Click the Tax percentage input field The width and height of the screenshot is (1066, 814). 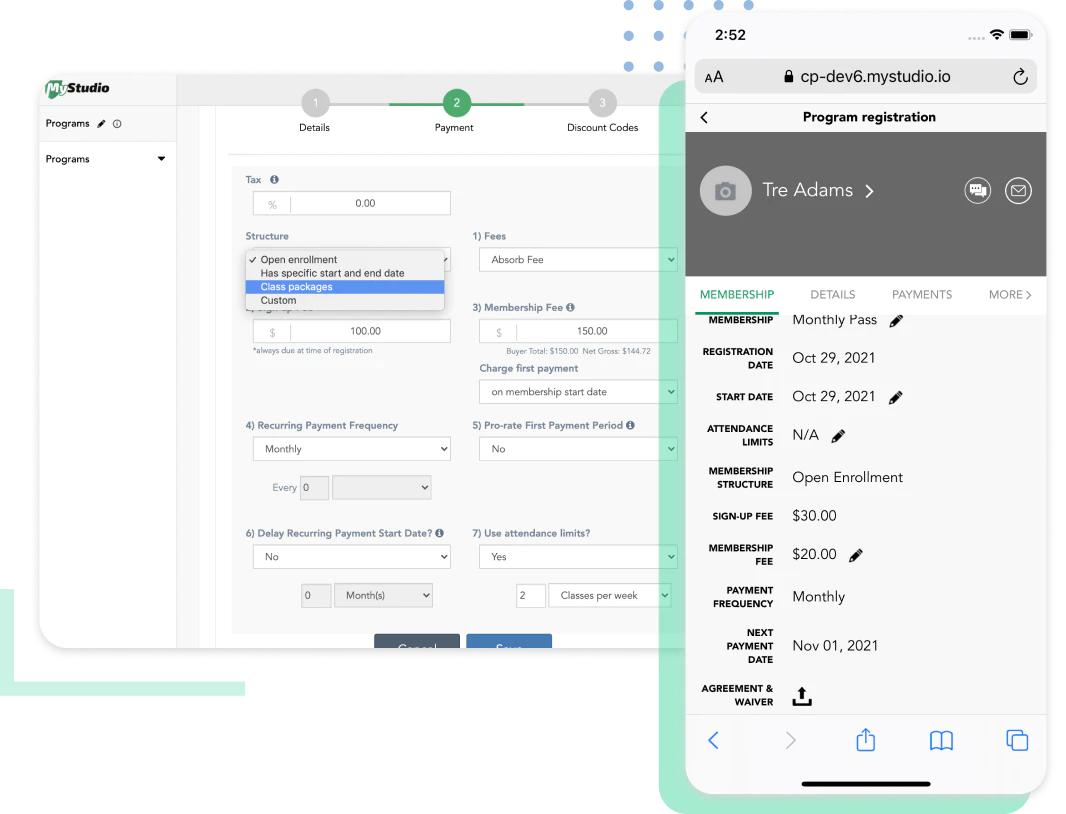[351, 203]
